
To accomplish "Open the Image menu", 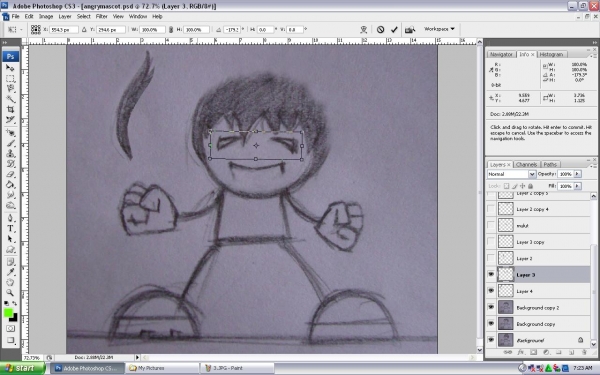I will (46, 16).
